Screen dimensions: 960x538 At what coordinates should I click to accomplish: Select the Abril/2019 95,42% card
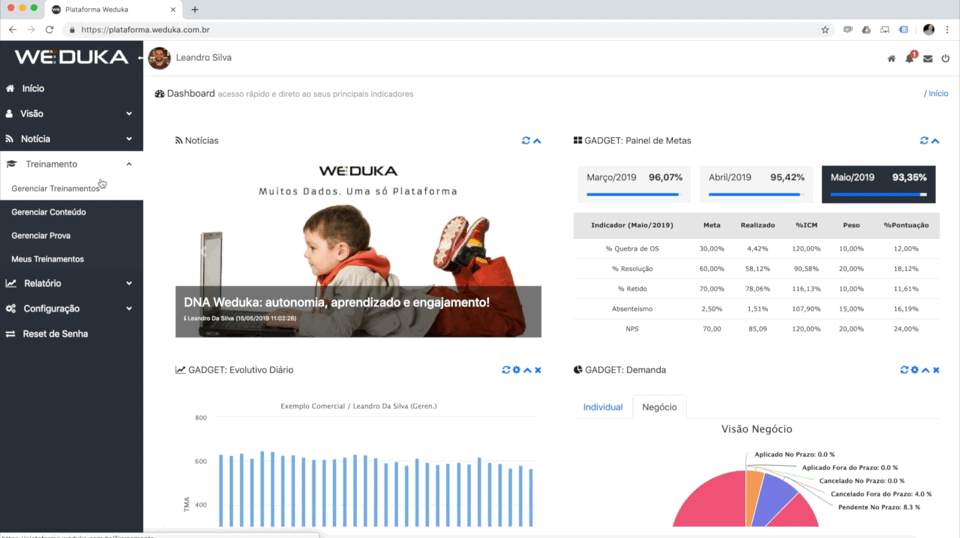click(x=756, y=184)
